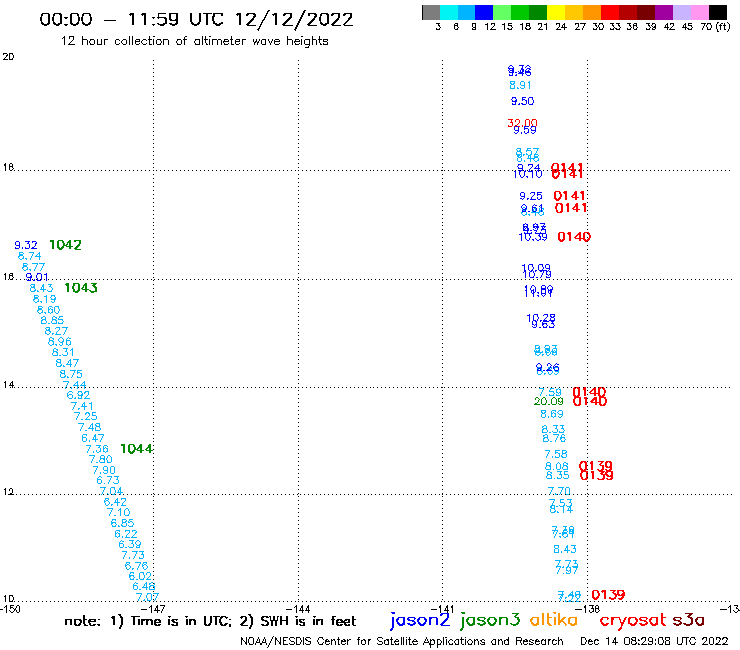Image resolution: width=740 pixels, height=650 pixels.
Task: Click the purple swatch in the color scale
Action: click(664, 12)
